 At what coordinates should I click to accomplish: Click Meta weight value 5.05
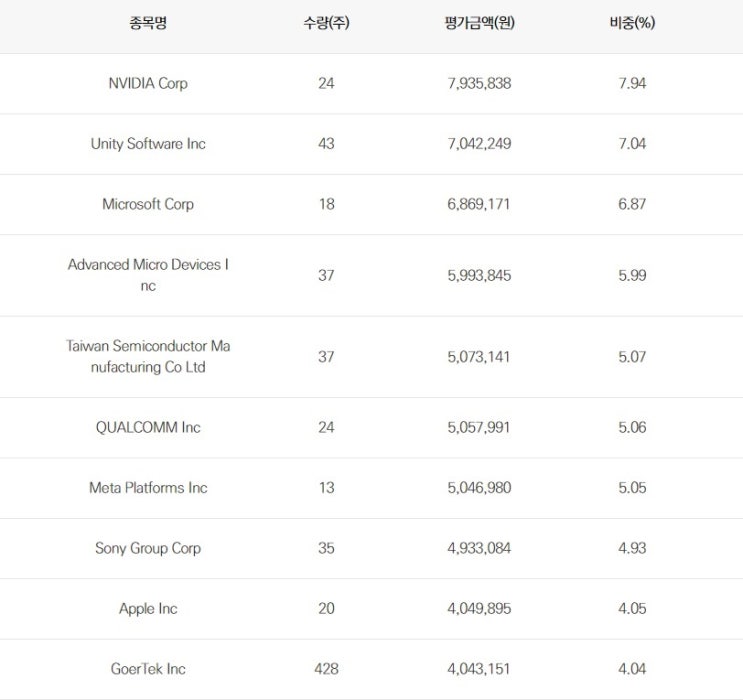pos(632,488)
